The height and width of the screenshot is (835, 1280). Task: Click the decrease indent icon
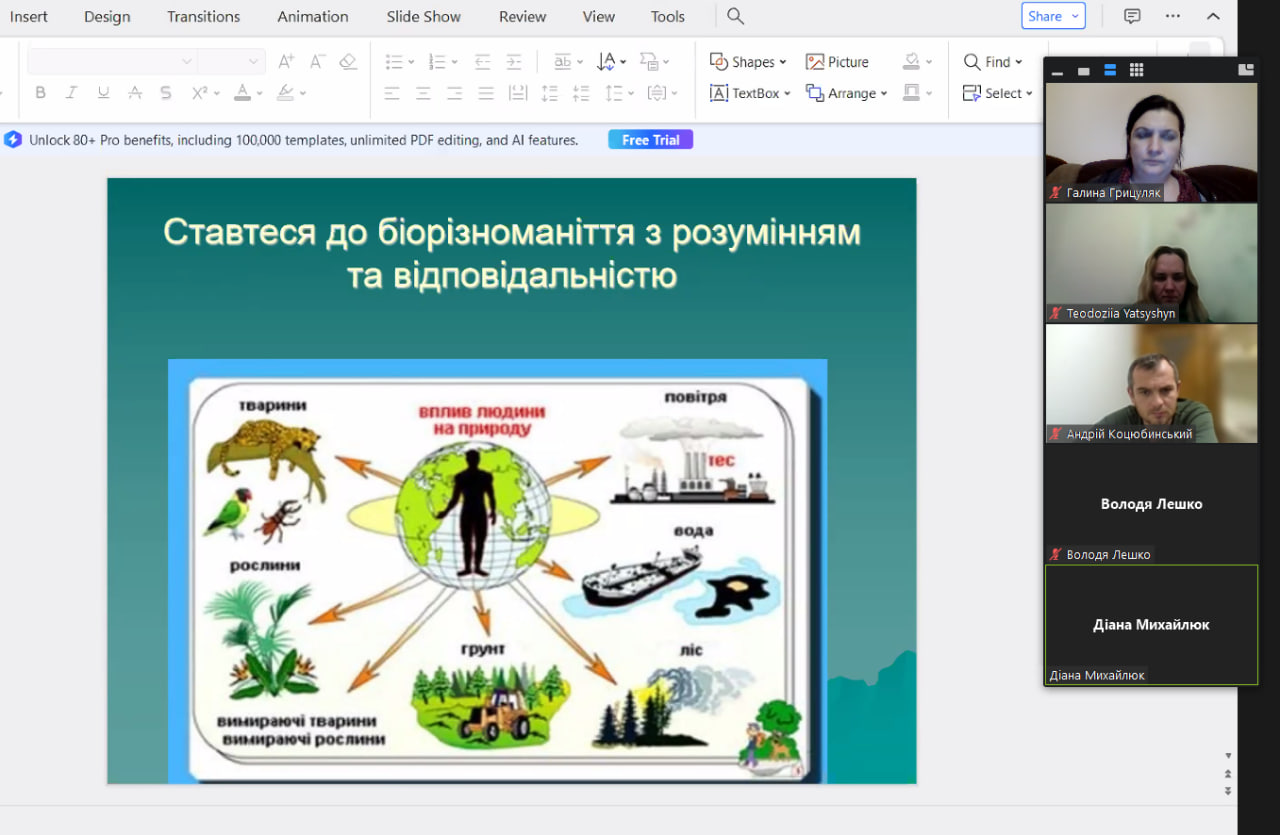482,62
